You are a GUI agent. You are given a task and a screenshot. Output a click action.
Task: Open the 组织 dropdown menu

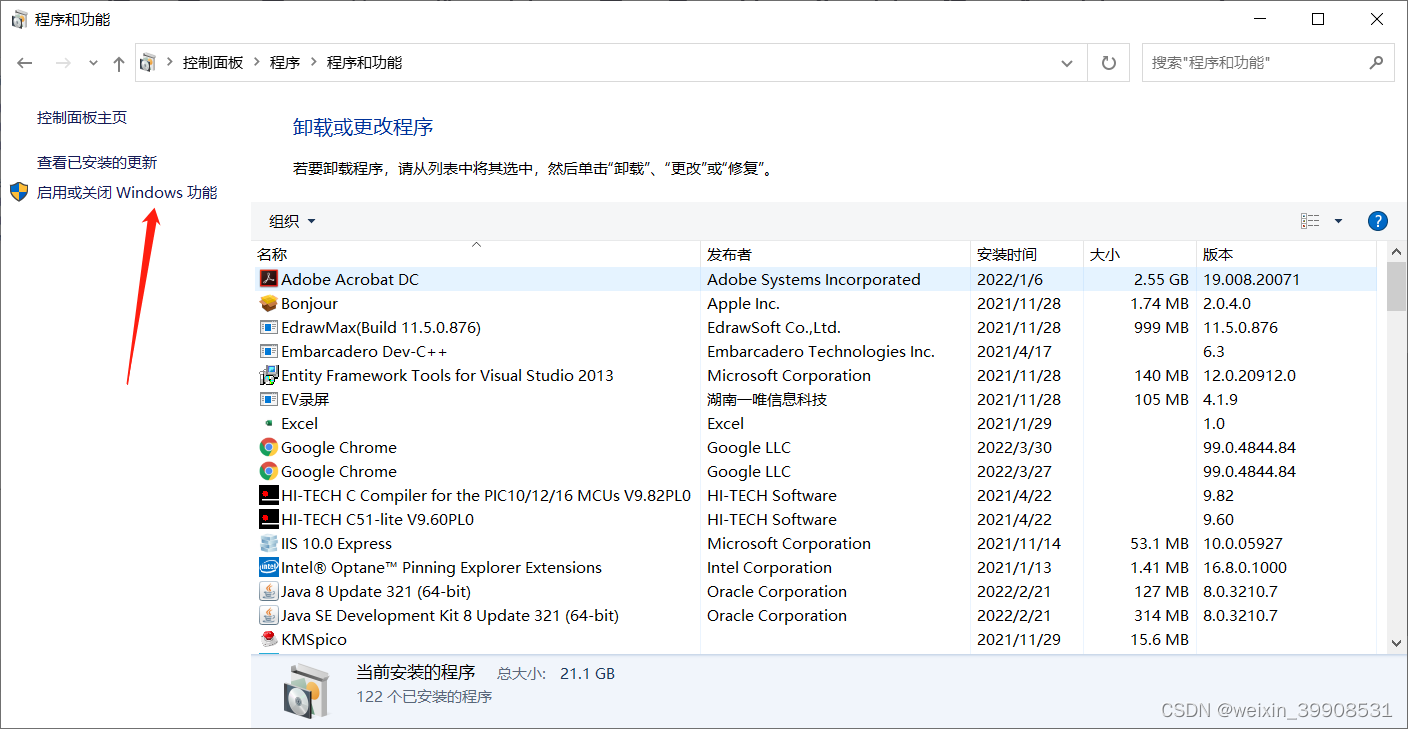(x=292, y=221)
